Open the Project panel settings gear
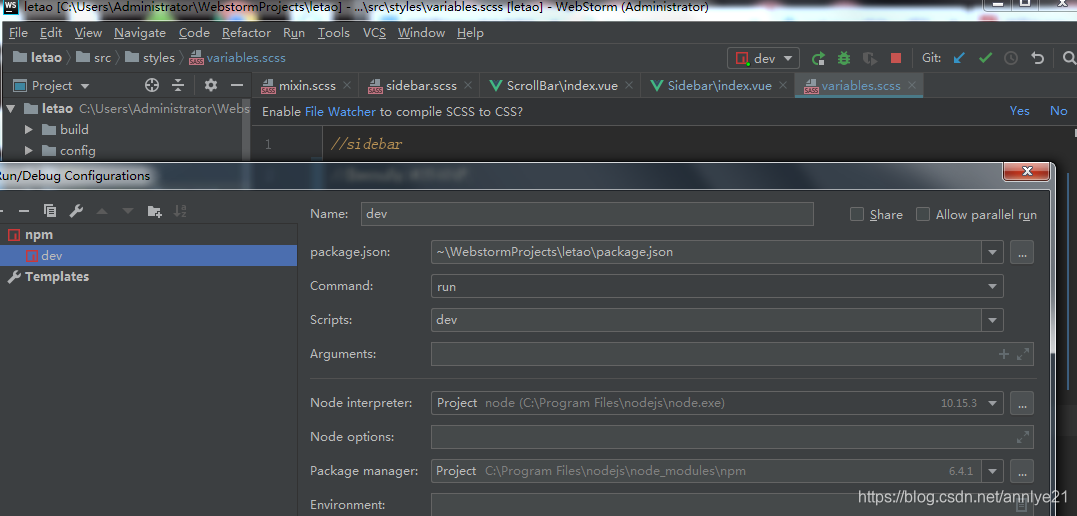Screen dimensions: 1077x516 [210, 85]
